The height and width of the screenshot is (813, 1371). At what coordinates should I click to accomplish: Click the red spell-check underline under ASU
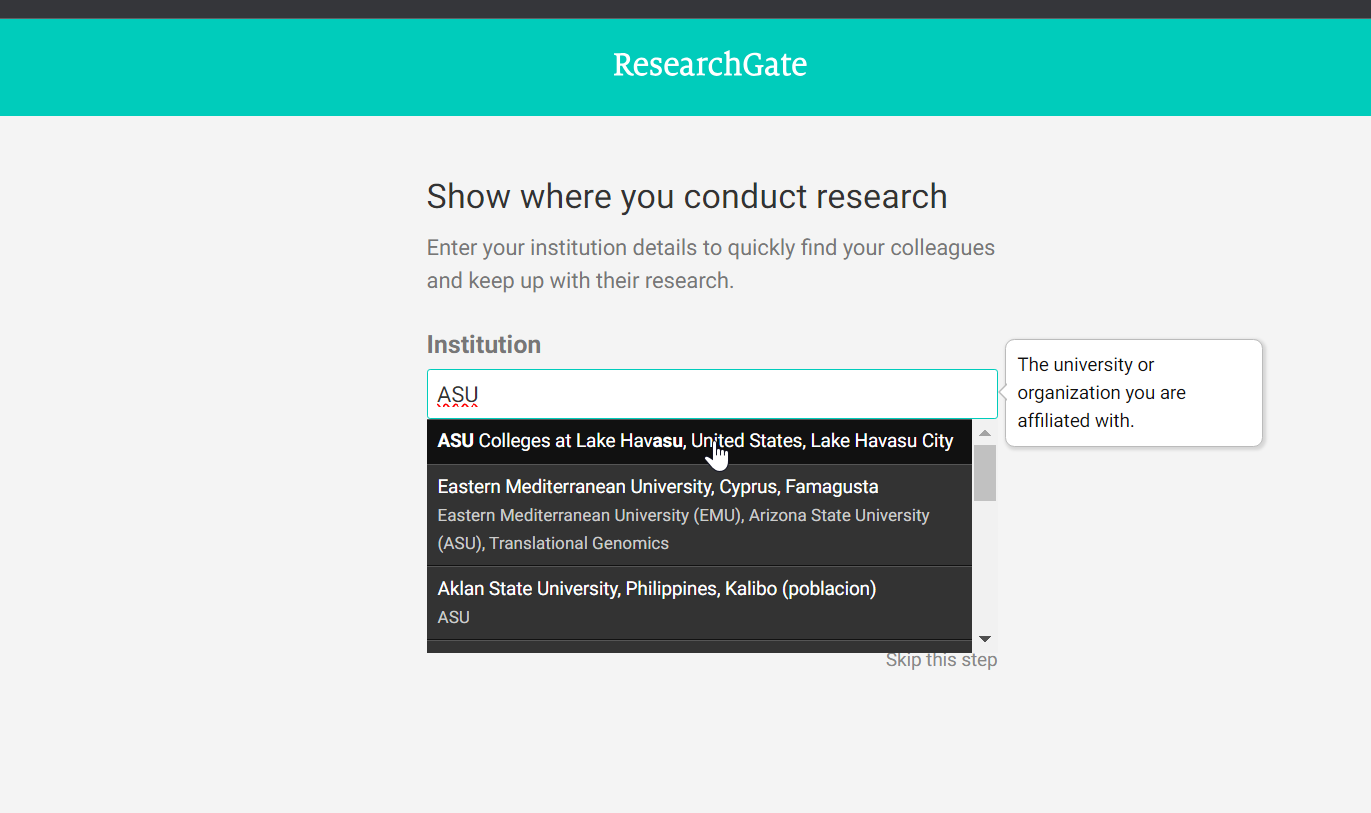[x=456, y=404]
